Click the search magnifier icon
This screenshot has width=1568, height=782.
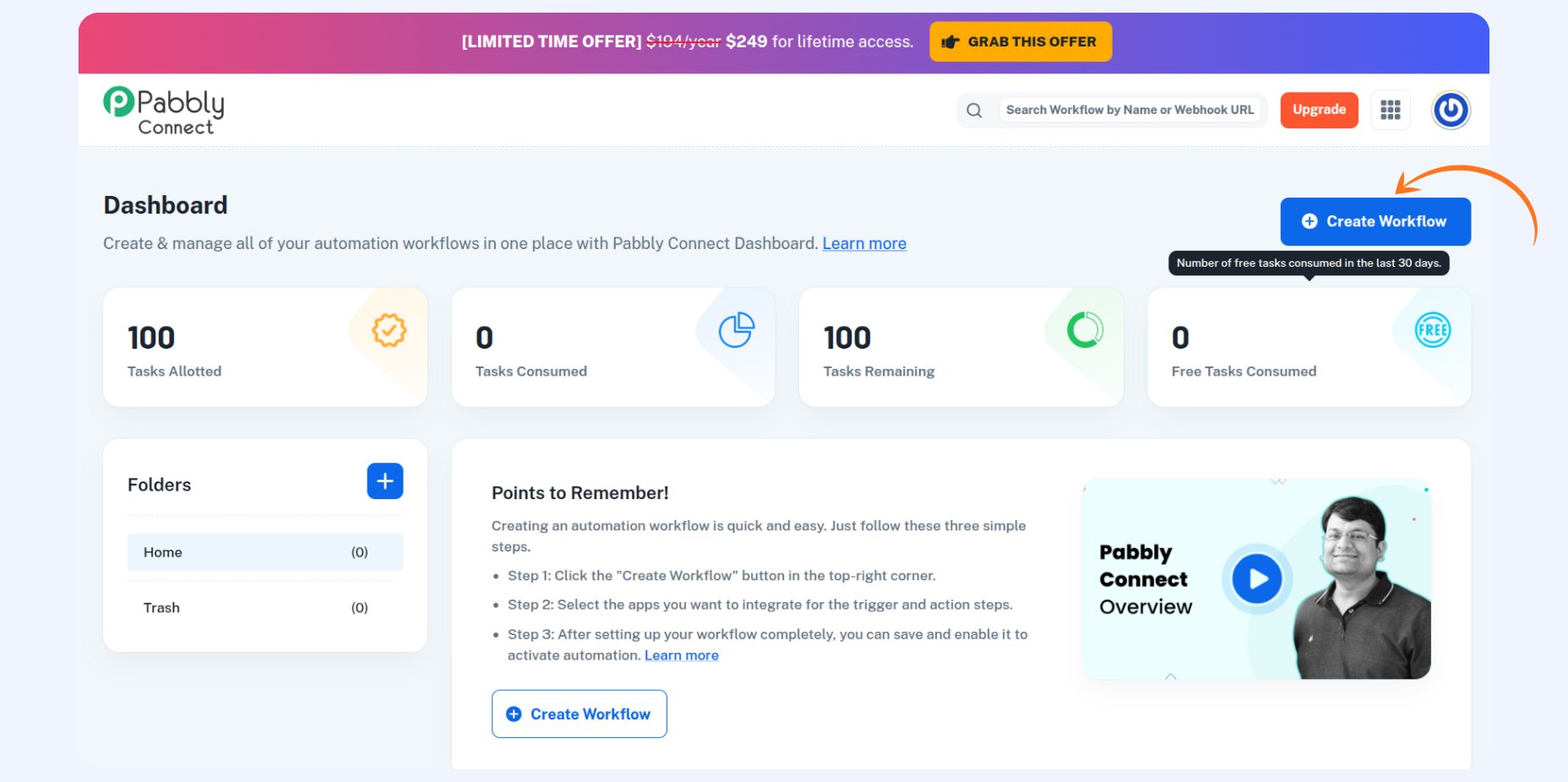tap(973, 110)
